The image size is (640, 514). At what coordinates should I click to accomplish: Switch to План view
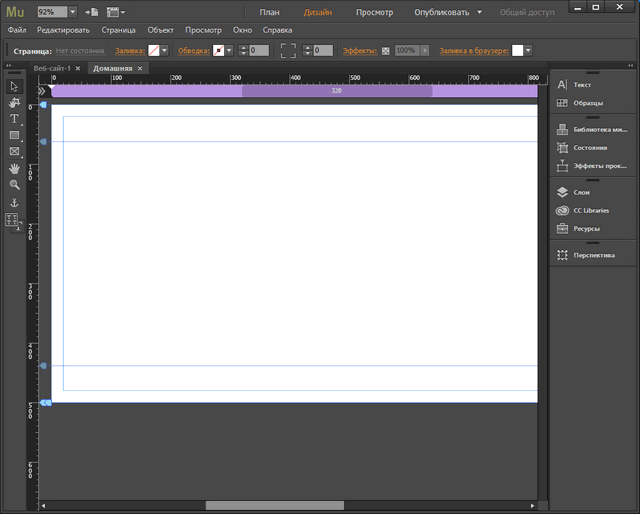(x=269, y=13)
